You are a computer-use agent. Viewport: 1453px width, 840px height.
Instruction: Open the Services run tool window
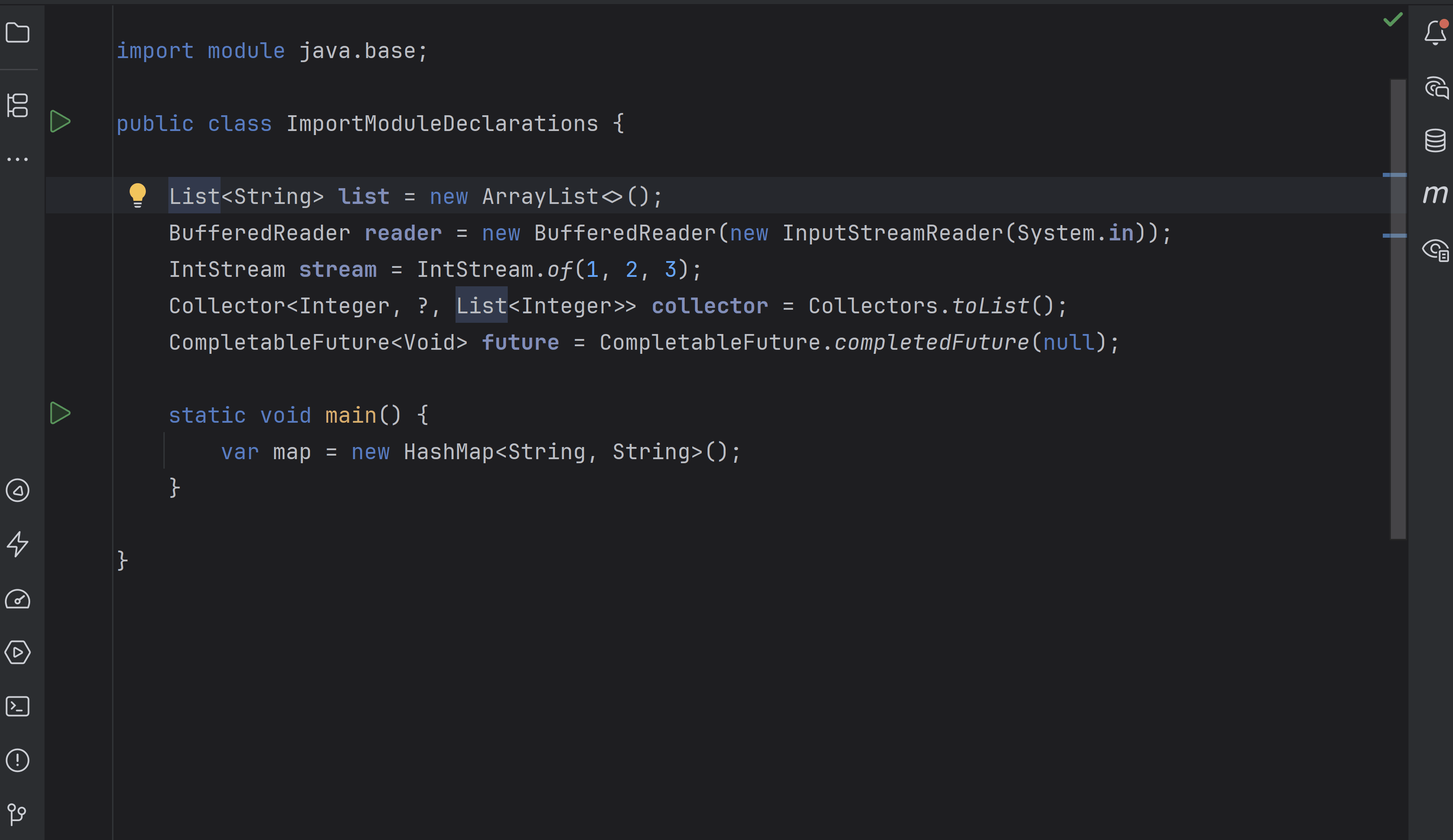(17, 653)
